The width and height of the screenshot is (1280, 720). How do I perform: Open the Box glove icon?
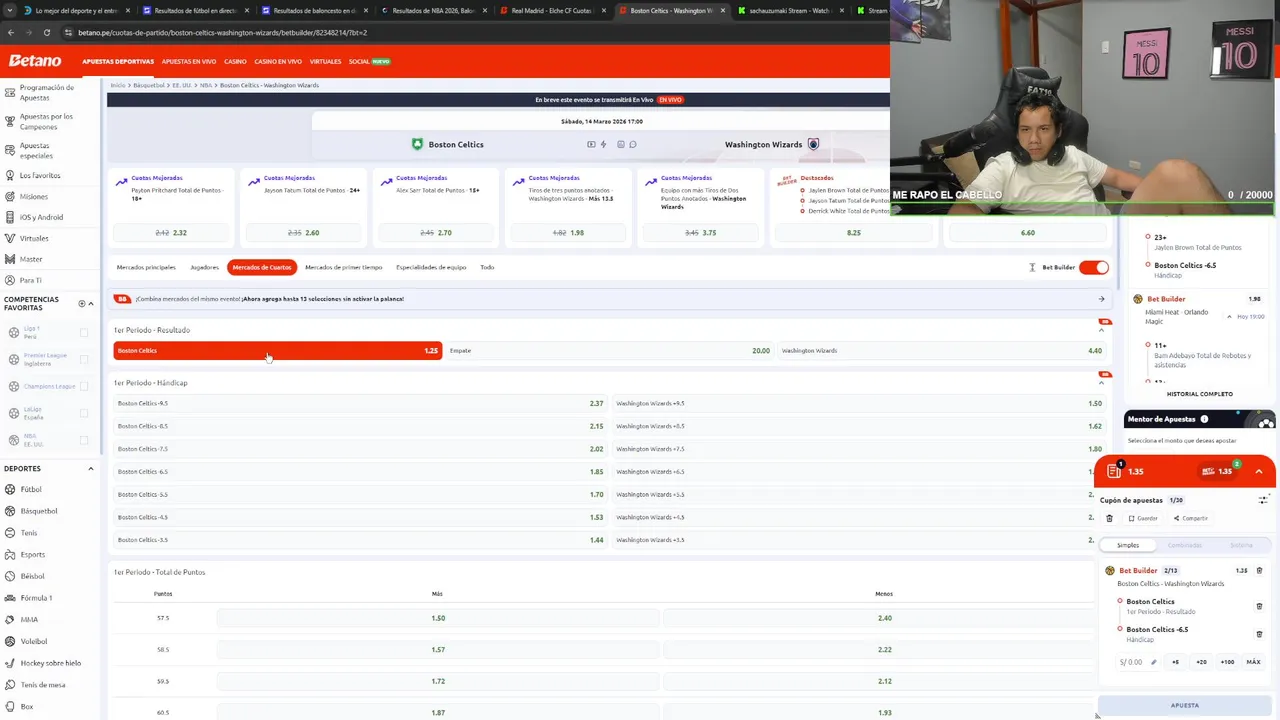point(9,706)
